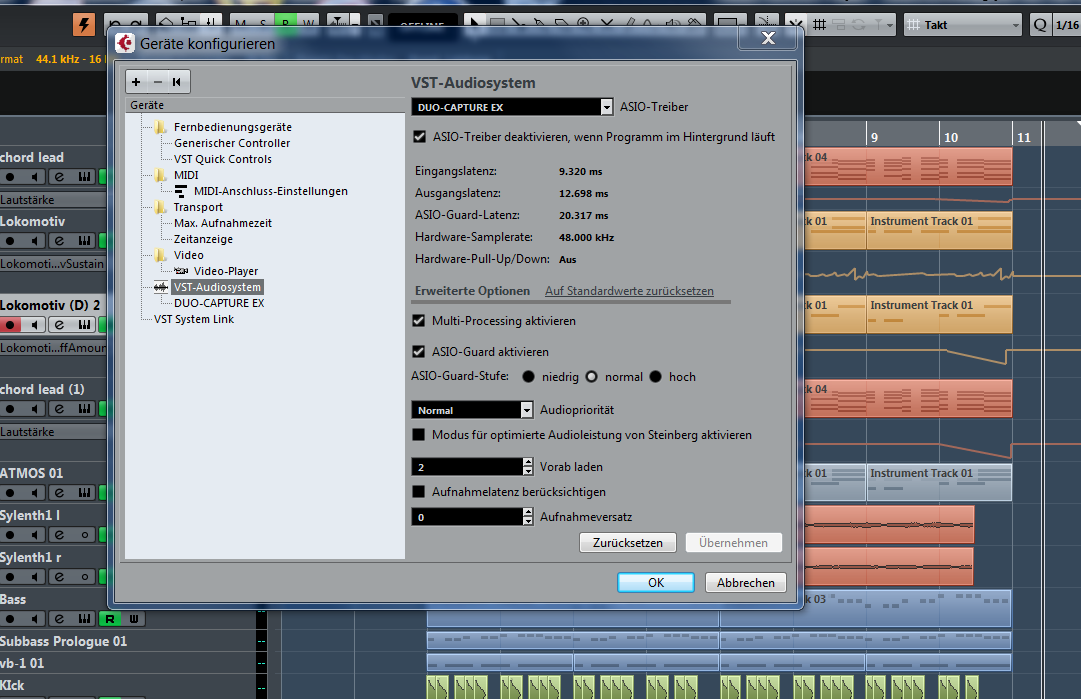This screenshot has width=1081, height=699.
Task: Select VST System Link tree entry
Action: [x=194, y=318]
